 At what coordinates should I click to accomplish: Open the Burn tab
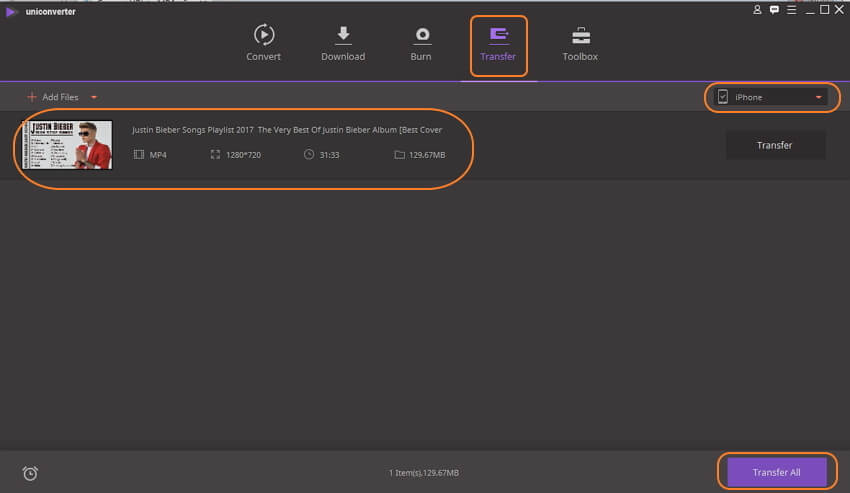coord(421,43)
